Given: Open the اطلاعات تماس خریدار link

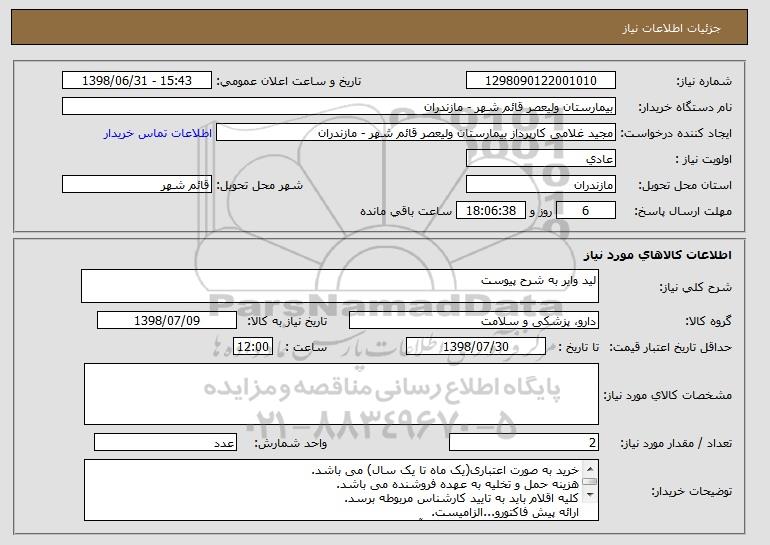Looking at the screenshot, I should 158,133.
